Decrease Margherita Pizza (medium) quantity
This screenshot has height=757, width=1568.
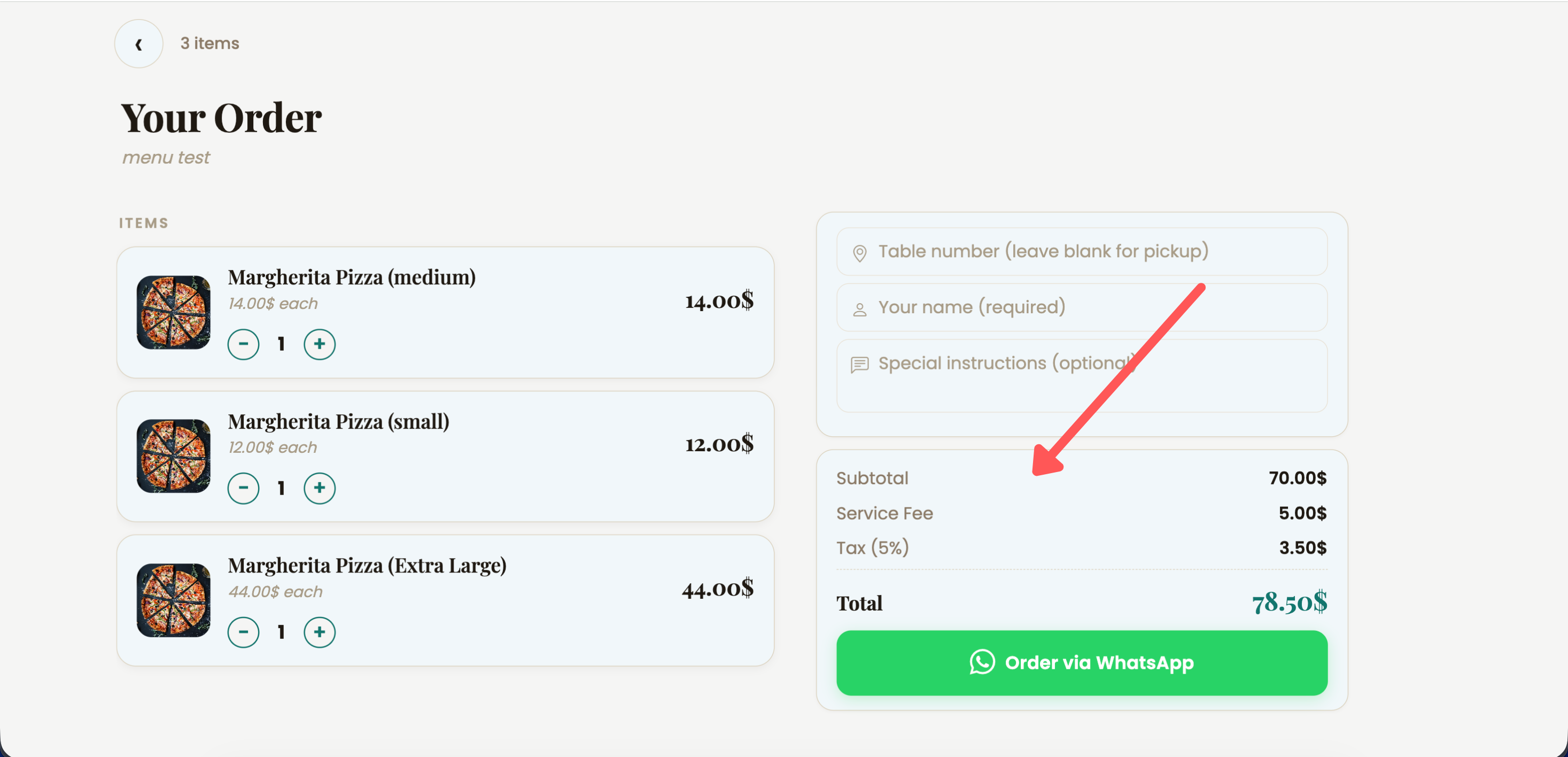pos(244,344)
